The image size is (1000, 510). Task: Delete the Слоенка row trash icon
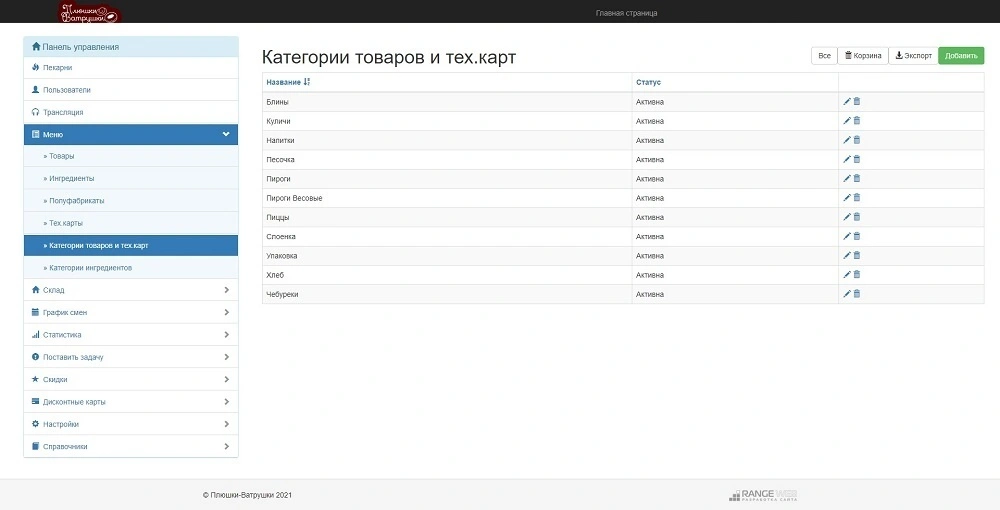[x=857, y=236]
